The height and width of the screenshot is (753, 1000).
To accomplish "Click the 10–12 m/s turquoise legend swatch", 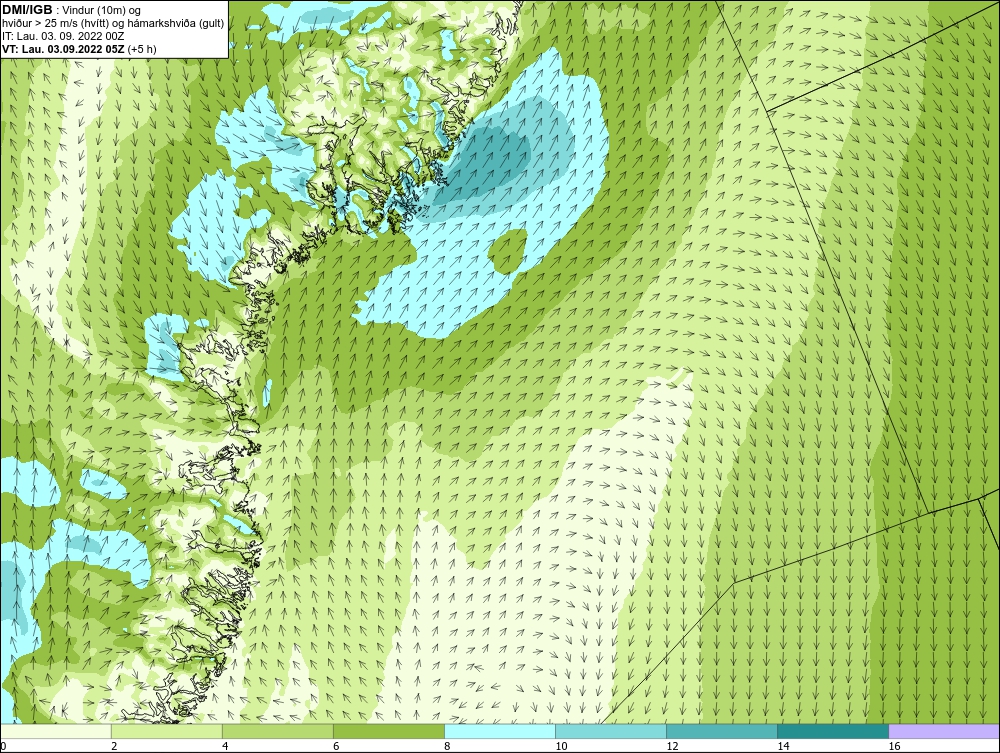I will click(611, 731).
